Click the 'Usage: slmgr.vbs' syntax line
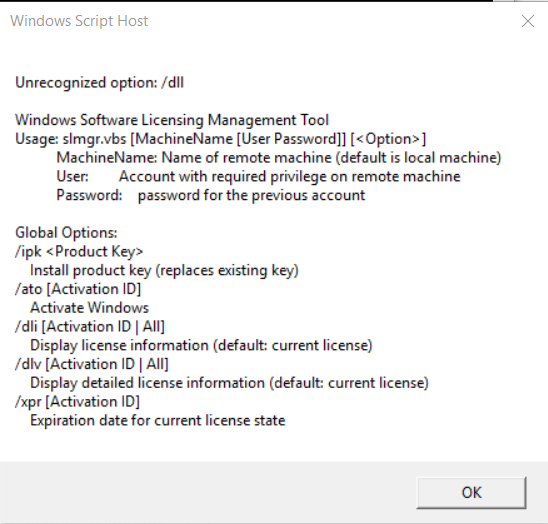 pos(221,139)
